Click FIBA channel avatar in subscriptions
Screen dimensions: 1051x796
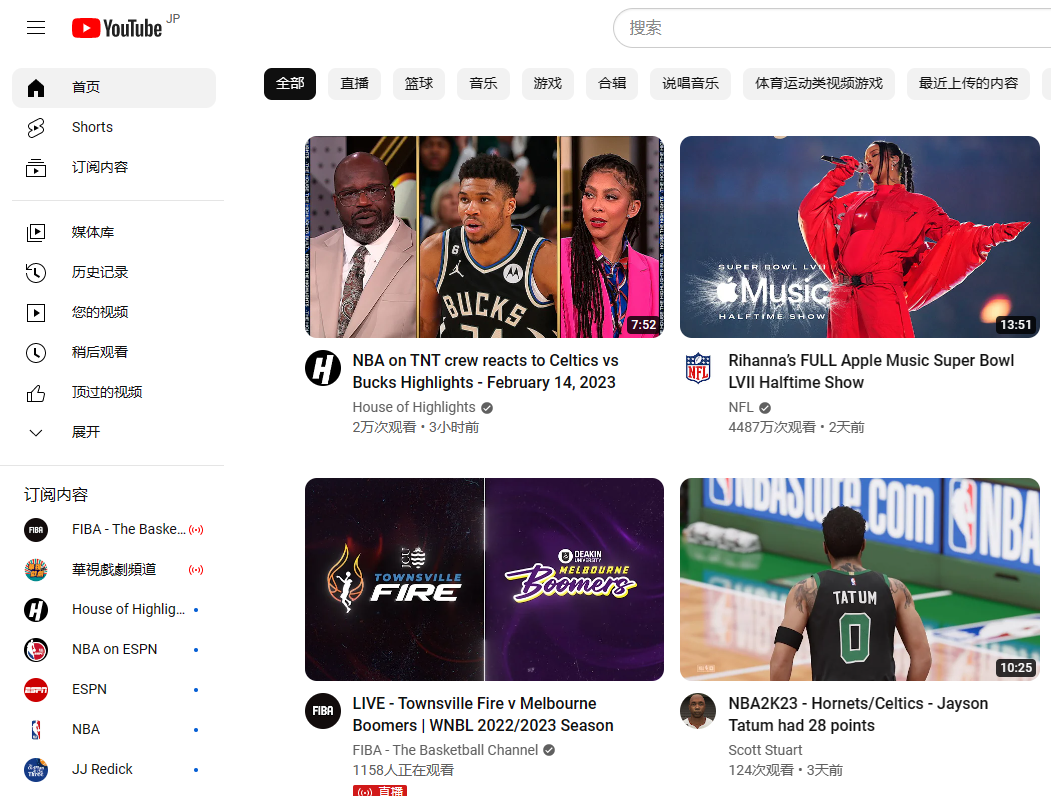(36, 529)
